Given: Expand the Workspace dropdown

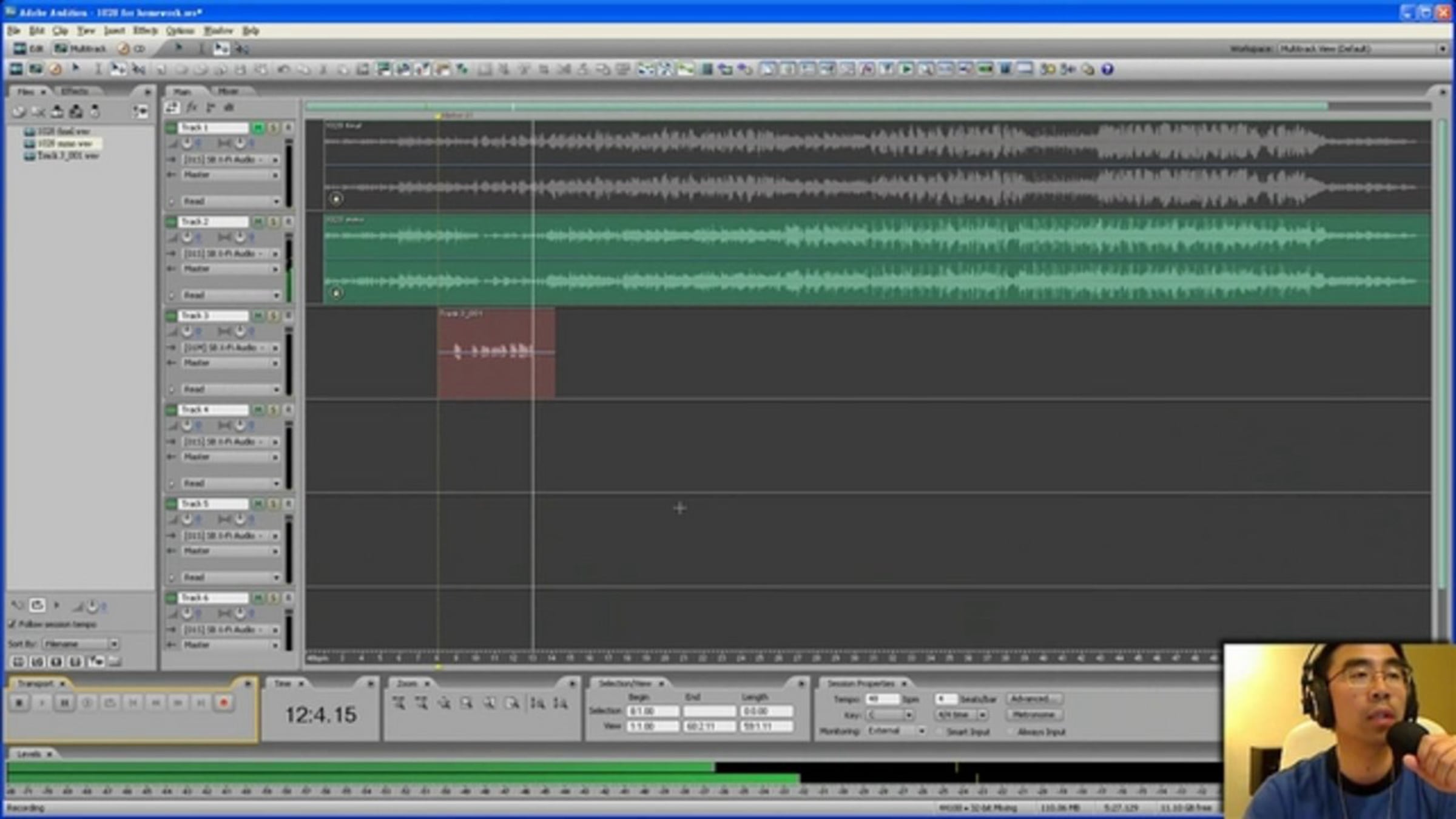Looking at the screenshot, I should pyautogui.click(x=1441, y=49).
